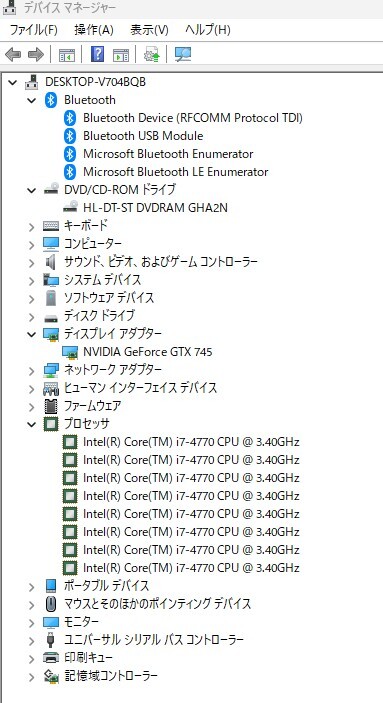Screen dimensions: 383x703
Task: Open the blue question mark Help icon
Action: [x=97, y=54]
